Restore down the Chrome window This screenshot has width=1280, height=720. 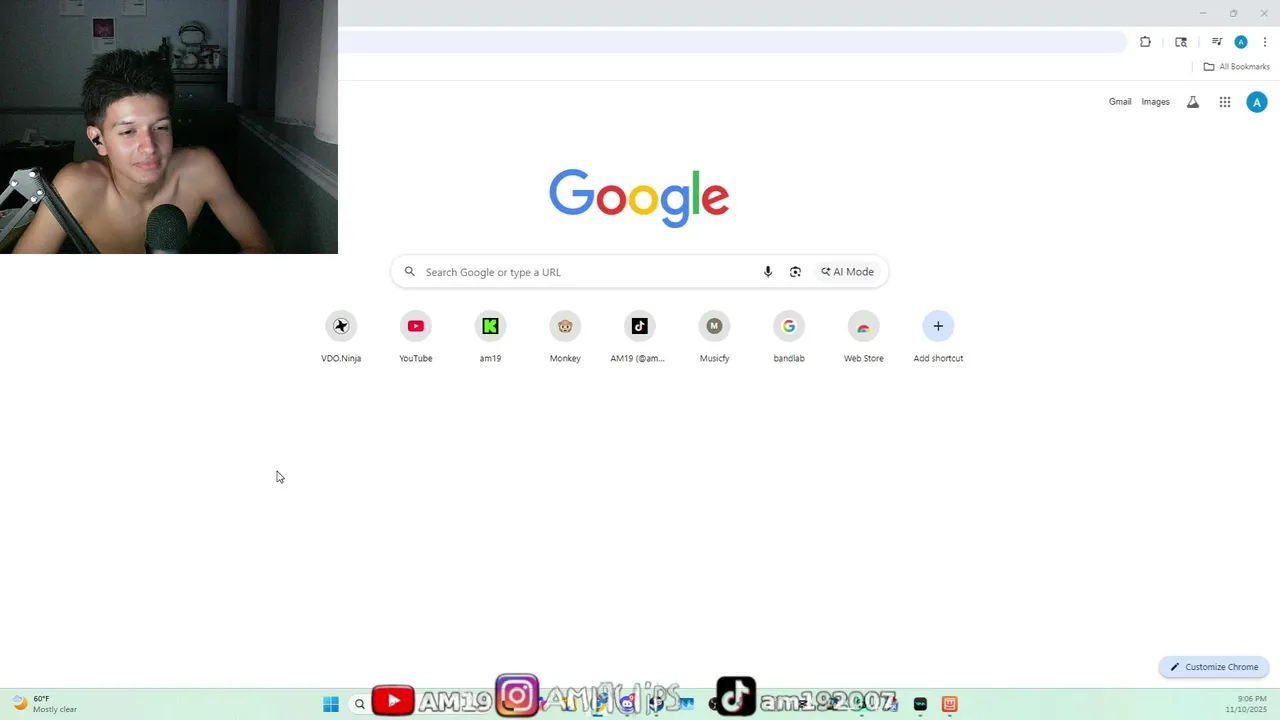click(1233, 13)
